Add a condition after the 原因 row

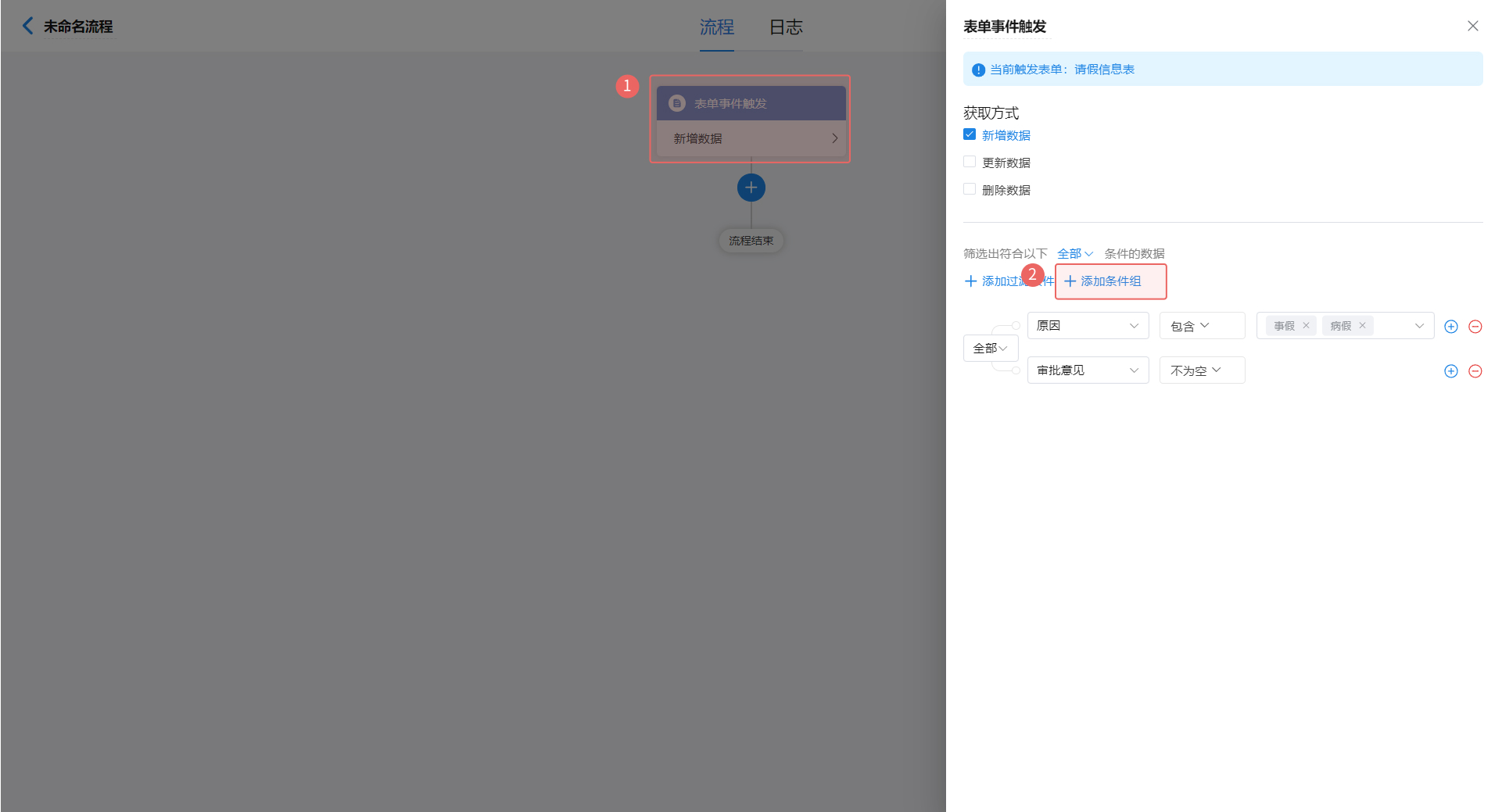click(x=1450, y=327)
